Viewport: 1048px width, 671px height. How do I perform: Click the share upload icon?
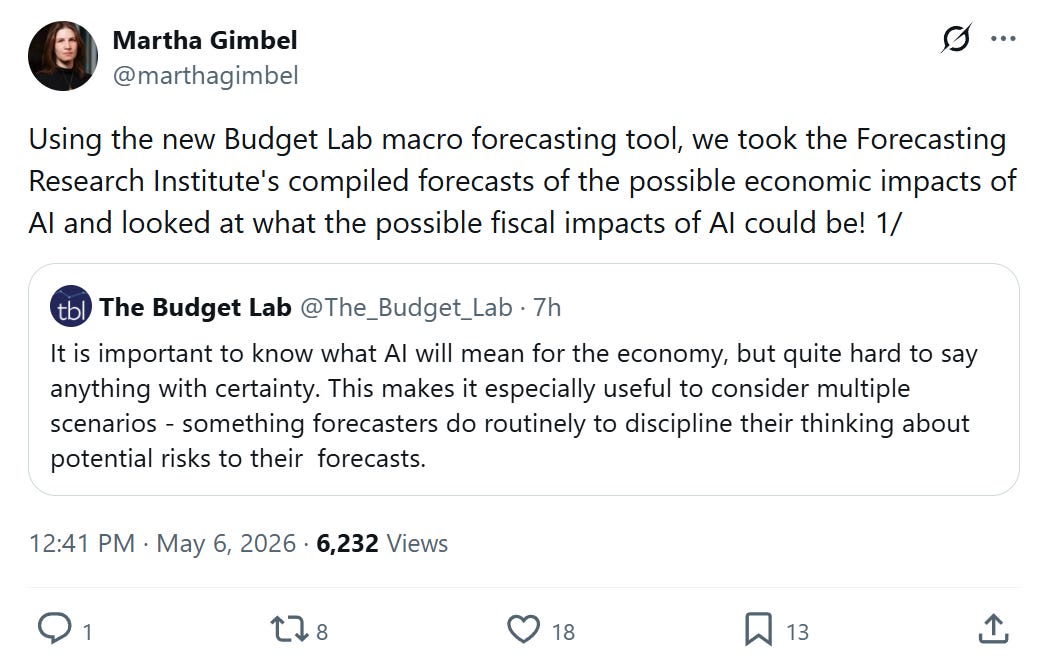[993, 630]
